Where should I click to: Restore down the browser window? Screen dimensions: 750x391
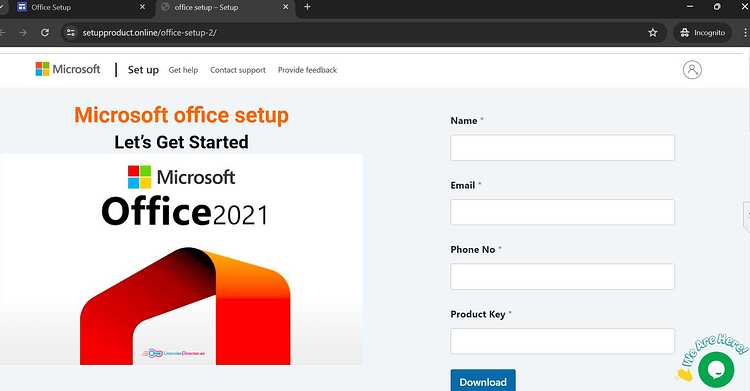717,7
